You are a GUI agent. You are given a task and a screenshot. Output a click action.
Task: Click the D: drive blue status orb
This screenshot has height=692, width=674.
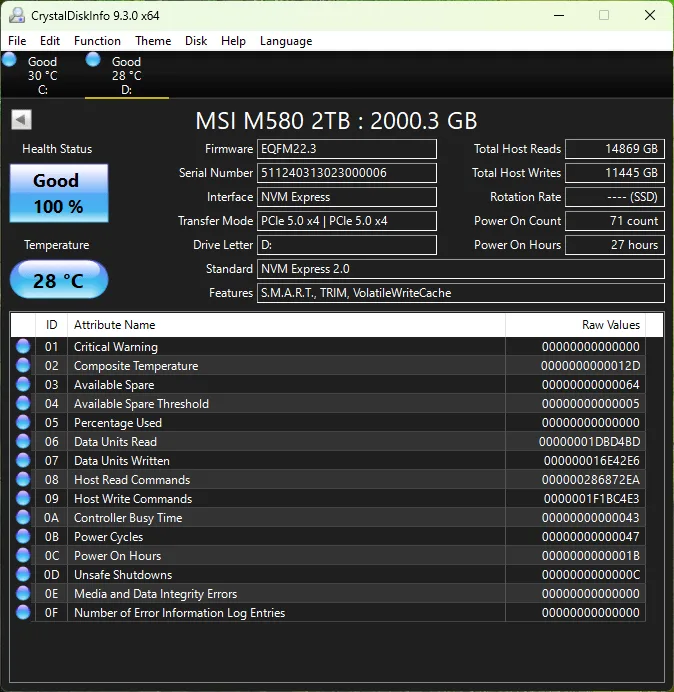click(93, 59)
